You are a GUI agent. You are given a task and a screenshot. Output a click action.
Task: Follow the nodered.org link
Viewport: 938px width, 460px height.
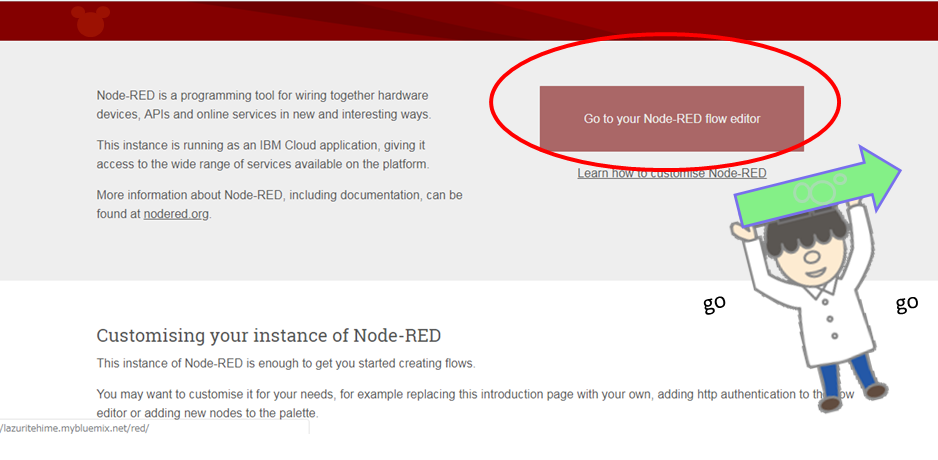point(176,214)
